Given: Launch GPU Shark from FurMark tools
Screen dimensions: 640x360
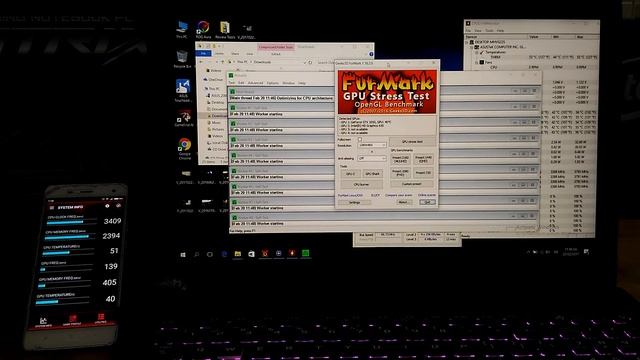Looking at the screenshot, I should coord(372,174).
